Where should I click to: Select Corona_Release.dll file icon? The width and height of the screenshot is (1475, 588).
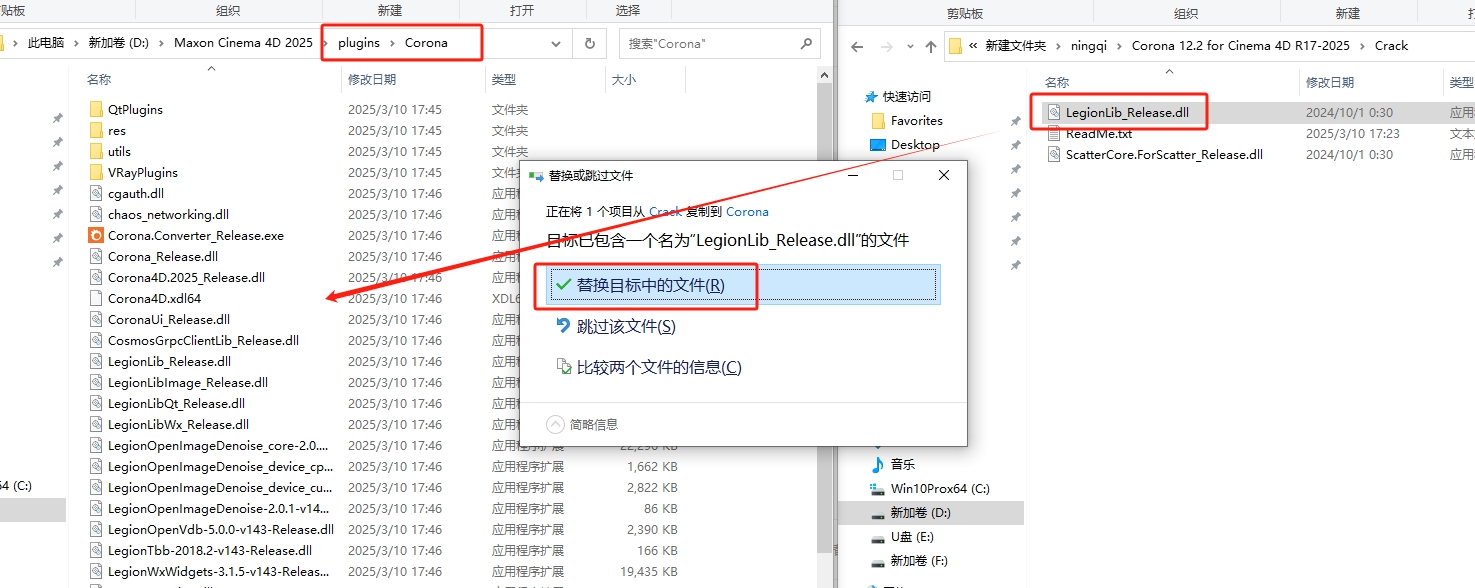coord(96,256)
